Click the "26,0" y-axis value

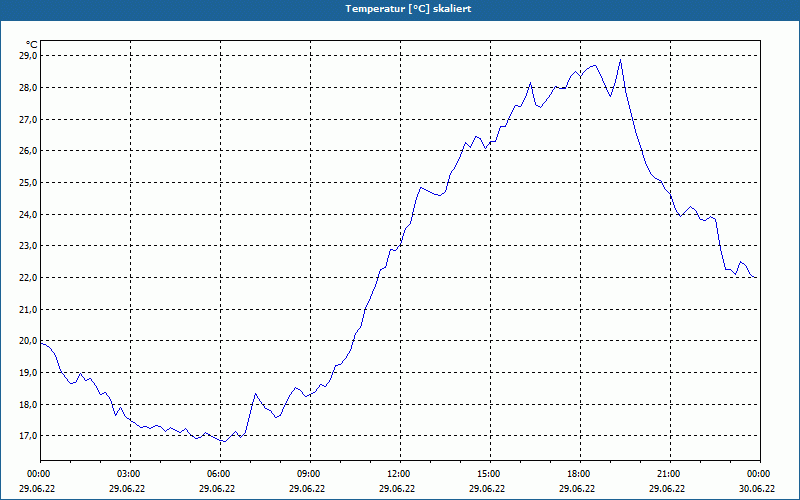pyautogui.click(x=28, y=151)
